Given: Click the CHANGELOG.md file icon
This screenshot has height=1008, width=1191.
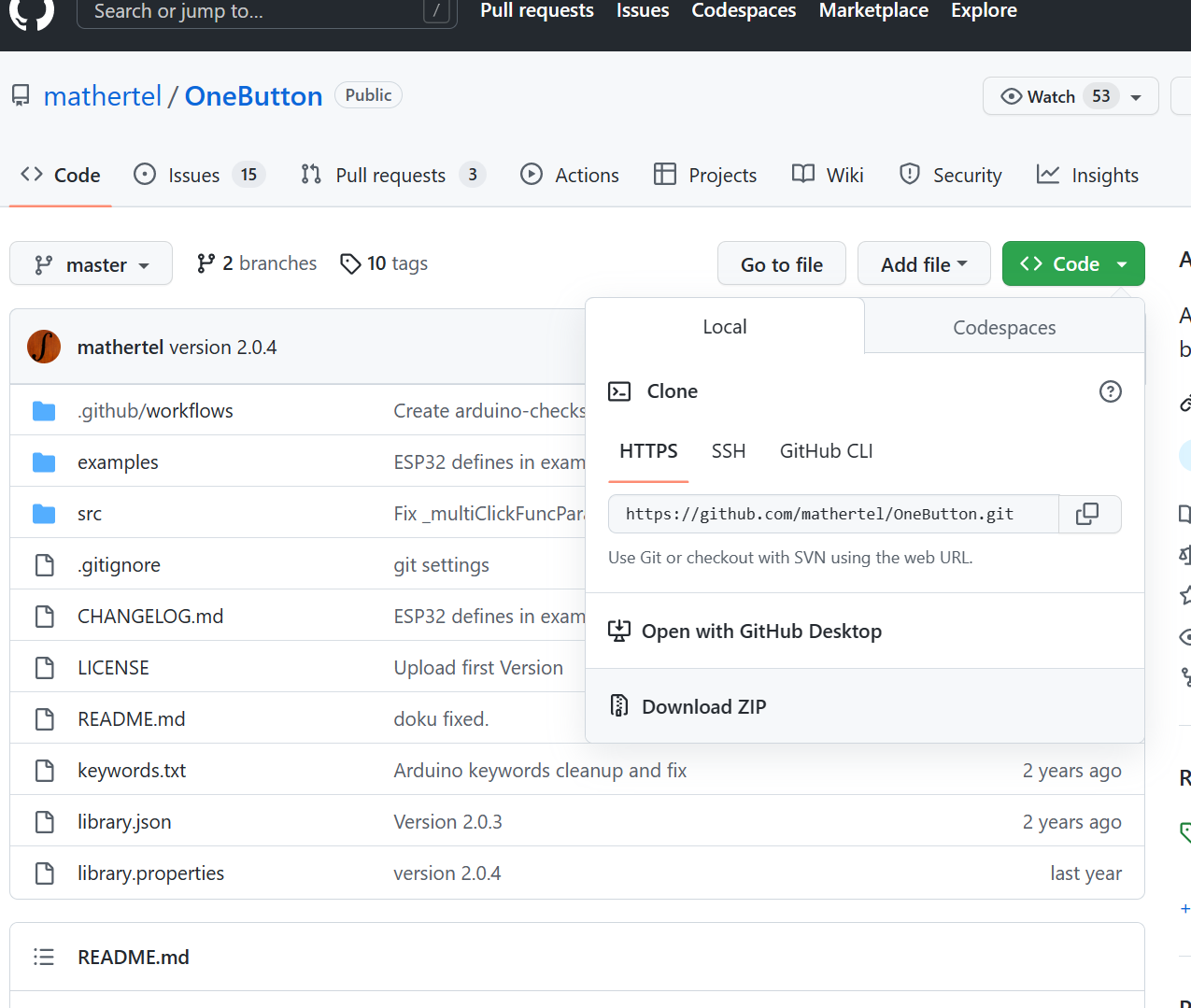Looking at the screenshot, I should coord(44,617).
